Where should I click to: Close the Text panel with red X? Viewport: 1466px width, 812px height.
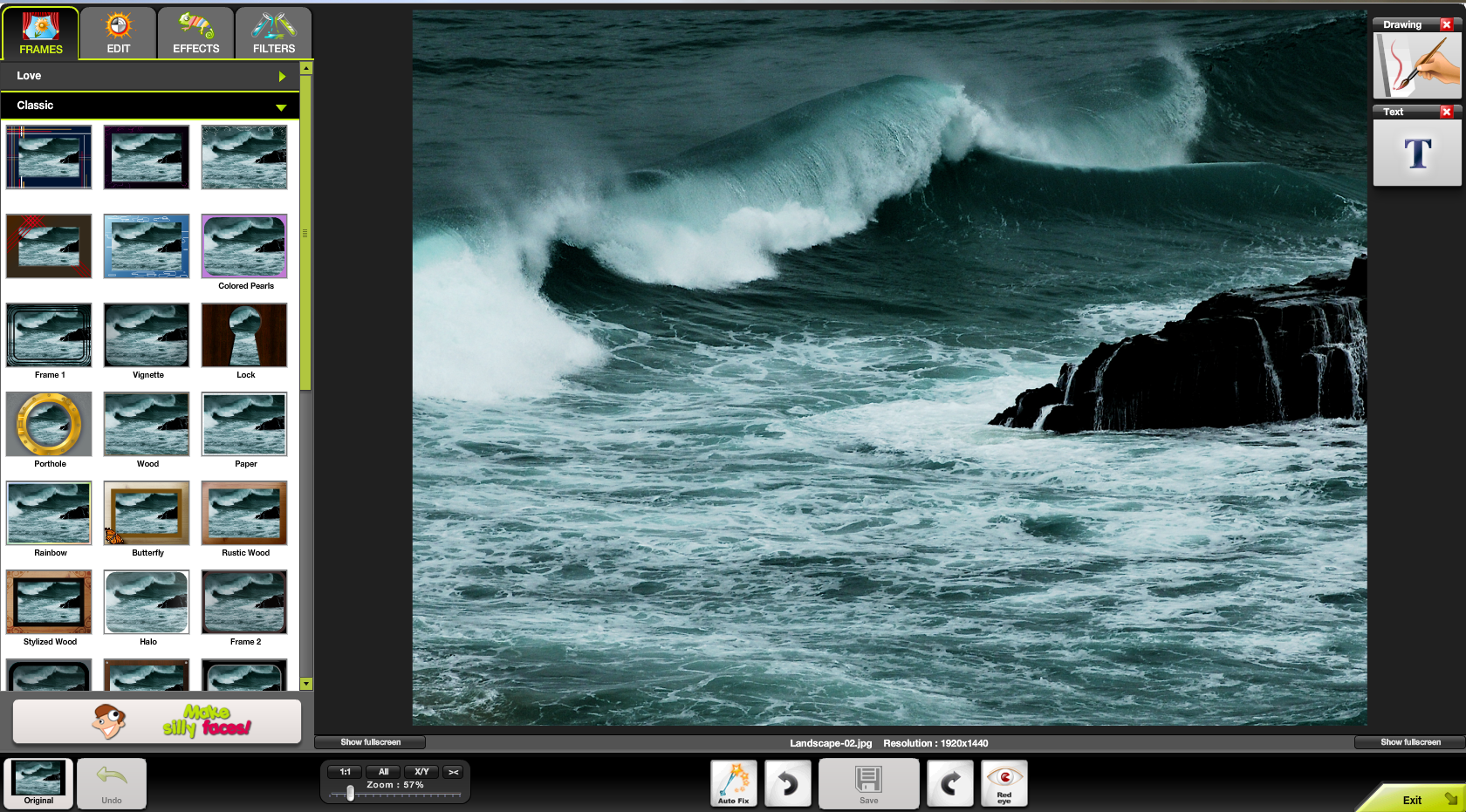[x=1446, y=112]
